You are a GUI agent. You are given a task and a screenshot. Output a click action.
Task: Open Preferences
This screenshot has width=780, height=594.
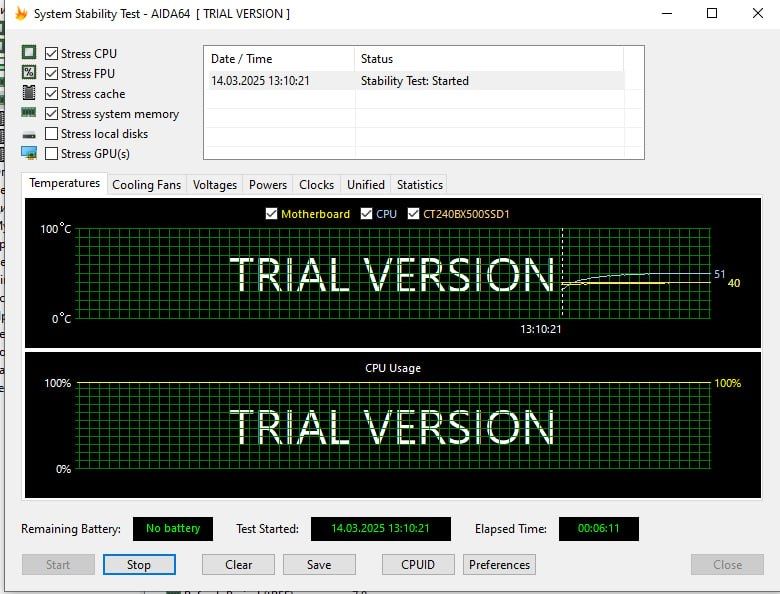point(499,565)
